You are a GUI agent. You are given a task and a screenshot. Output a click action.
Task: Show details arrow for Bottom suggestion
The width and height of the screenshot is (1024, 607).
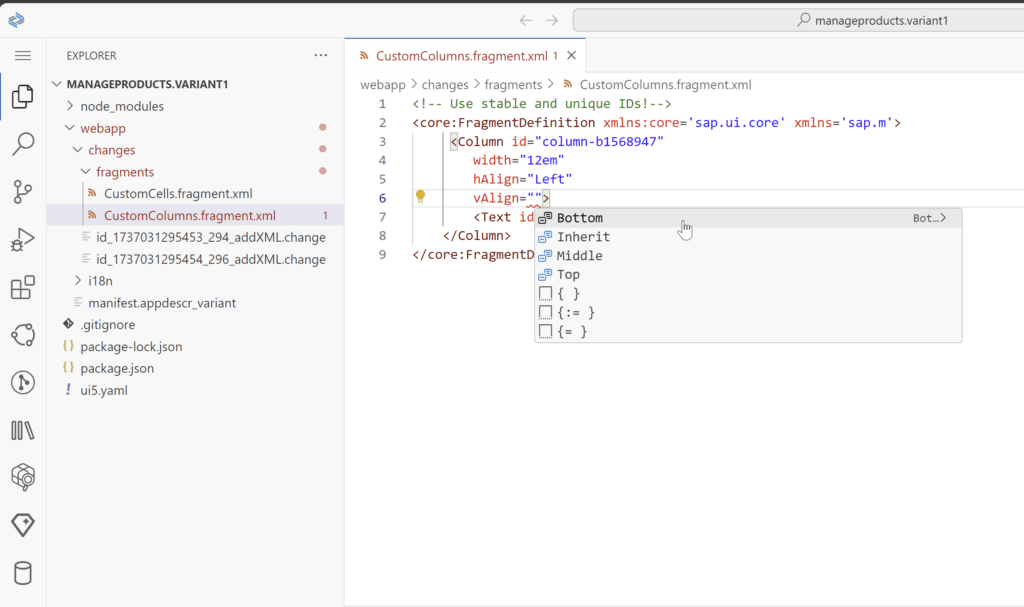(942, 218)
